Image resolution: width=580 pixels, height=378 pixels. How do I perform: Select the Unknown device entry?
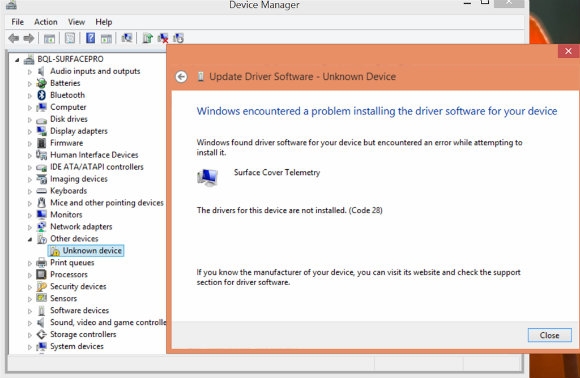[86, 250]
